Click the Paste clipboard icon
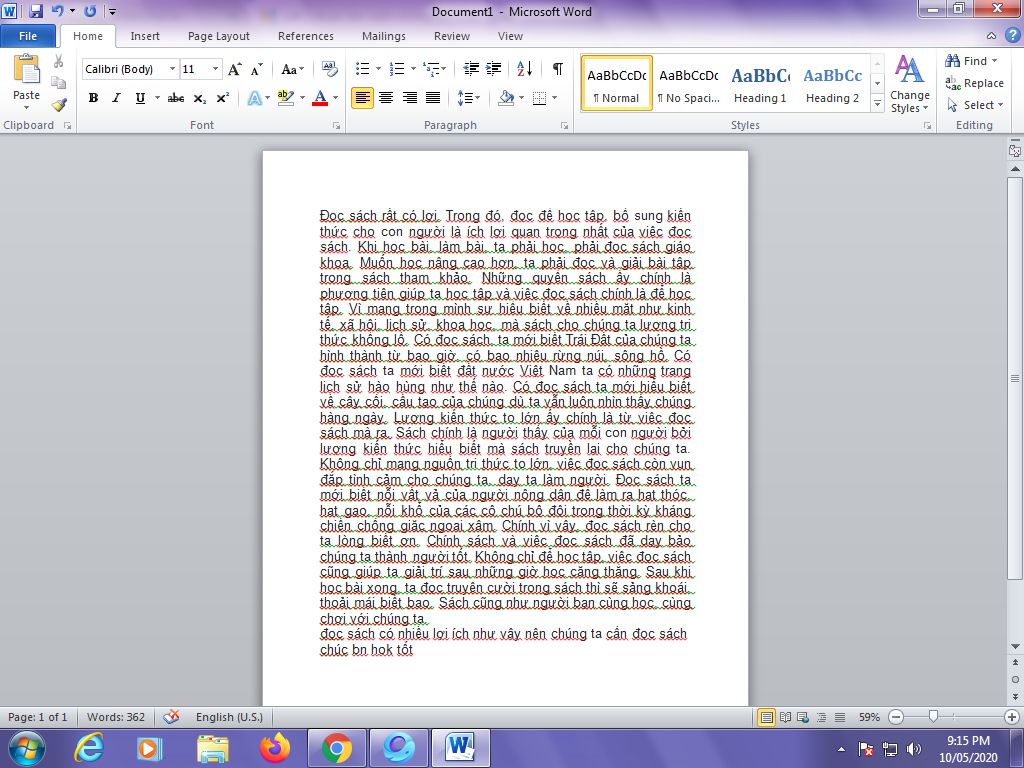This screenshot has height=768, width=1024. [x=26, y=70]
